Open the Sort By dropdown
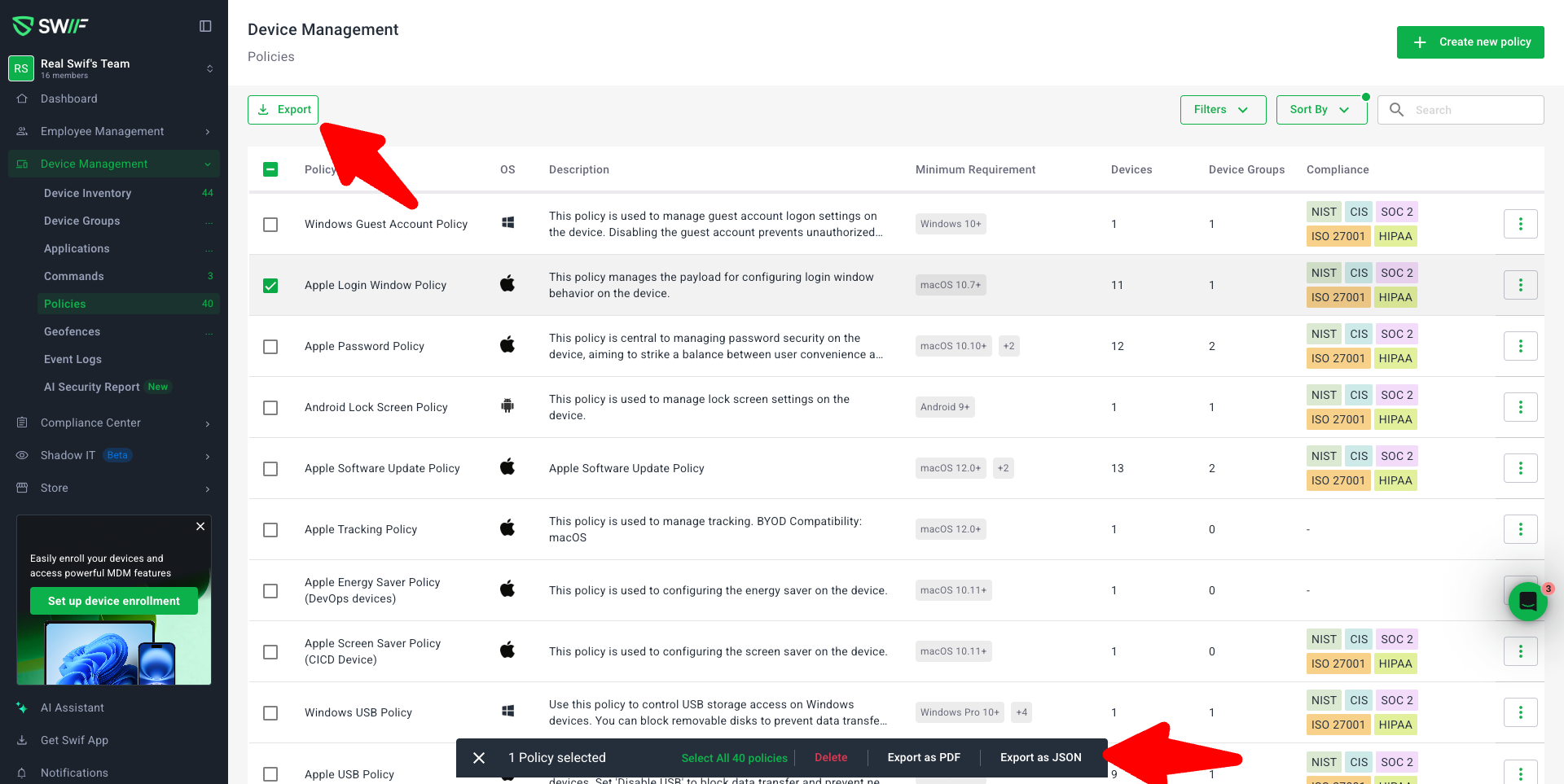The image size is (1564, 784). pos(1320,110)
